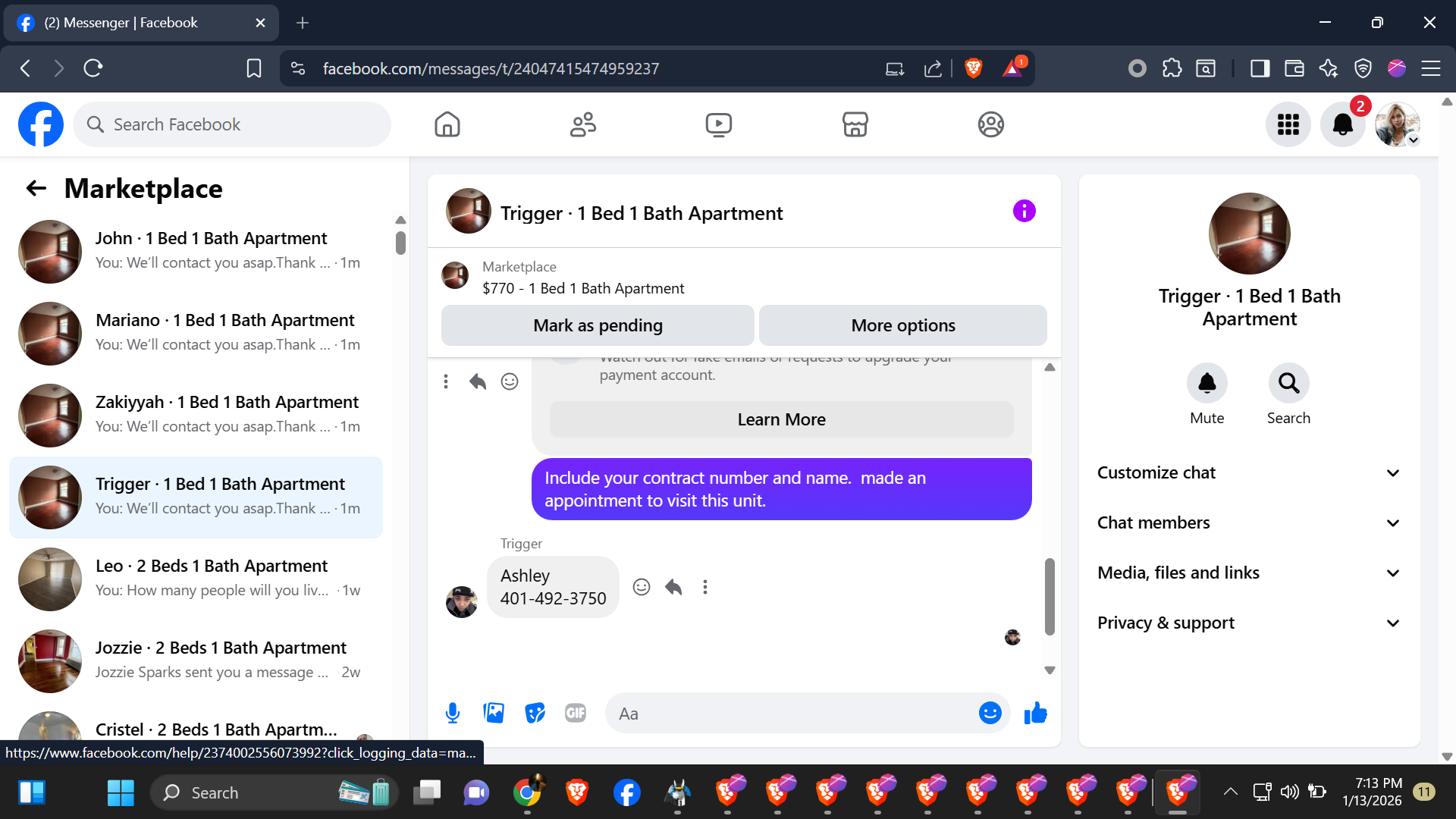1456x819 pixels.
Task: Attach a photo using image icon
Action: 494,713
